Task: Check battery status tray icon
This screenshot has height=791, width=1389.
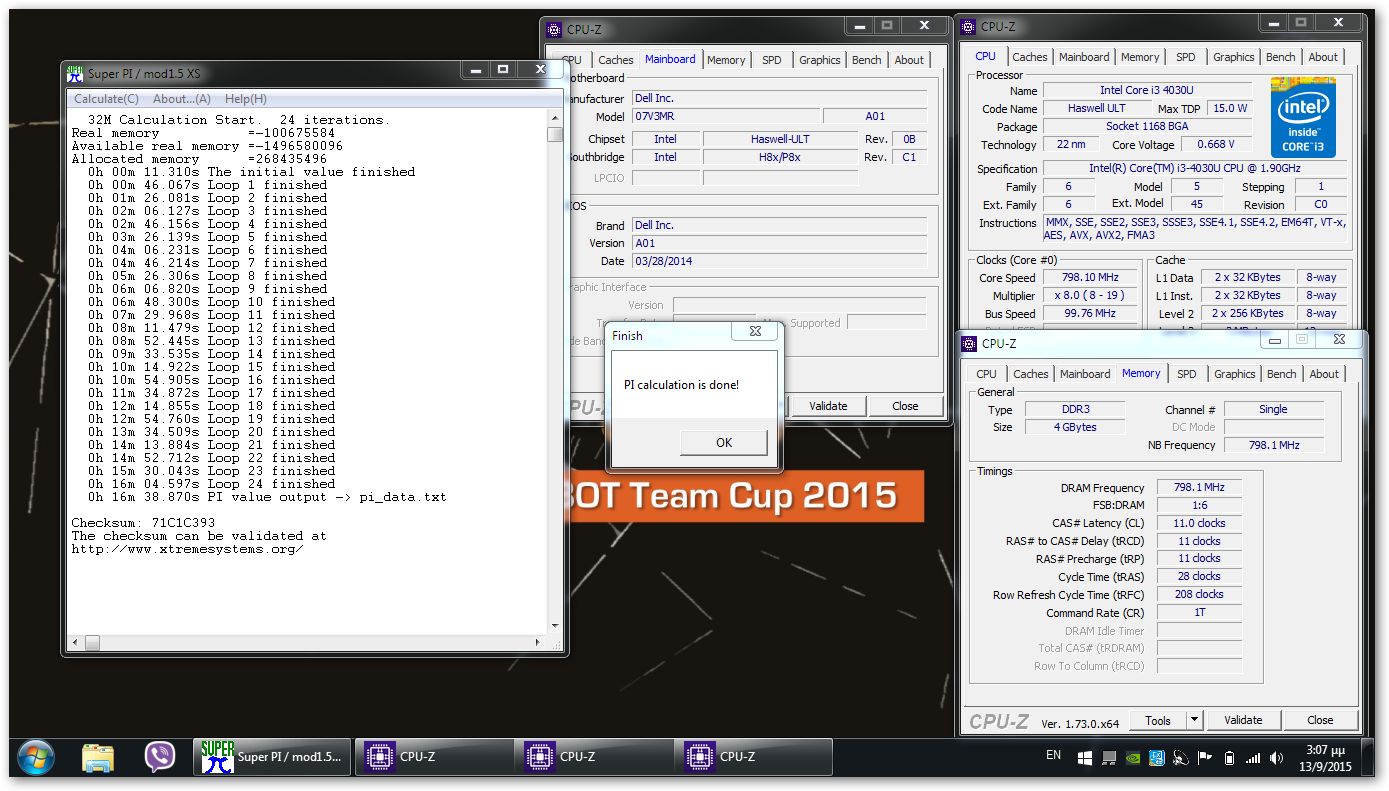Action: pyautogui.click(x=1229, y=757)
